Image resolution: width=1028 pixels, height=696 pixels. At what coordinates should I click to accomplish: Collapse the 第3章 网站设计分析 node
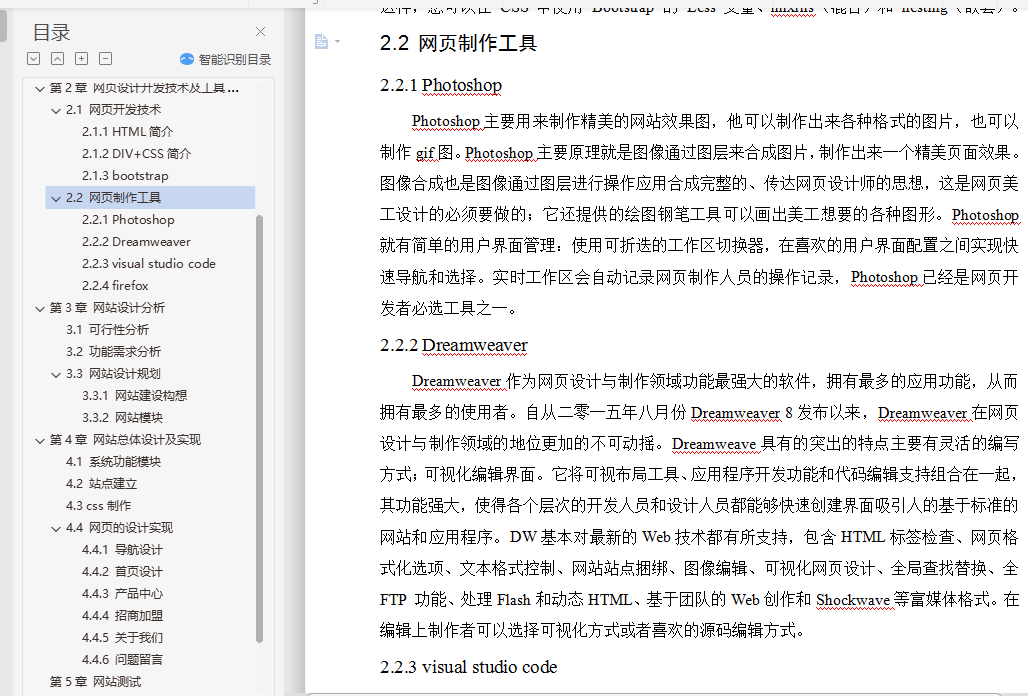[x=40, y=309]
